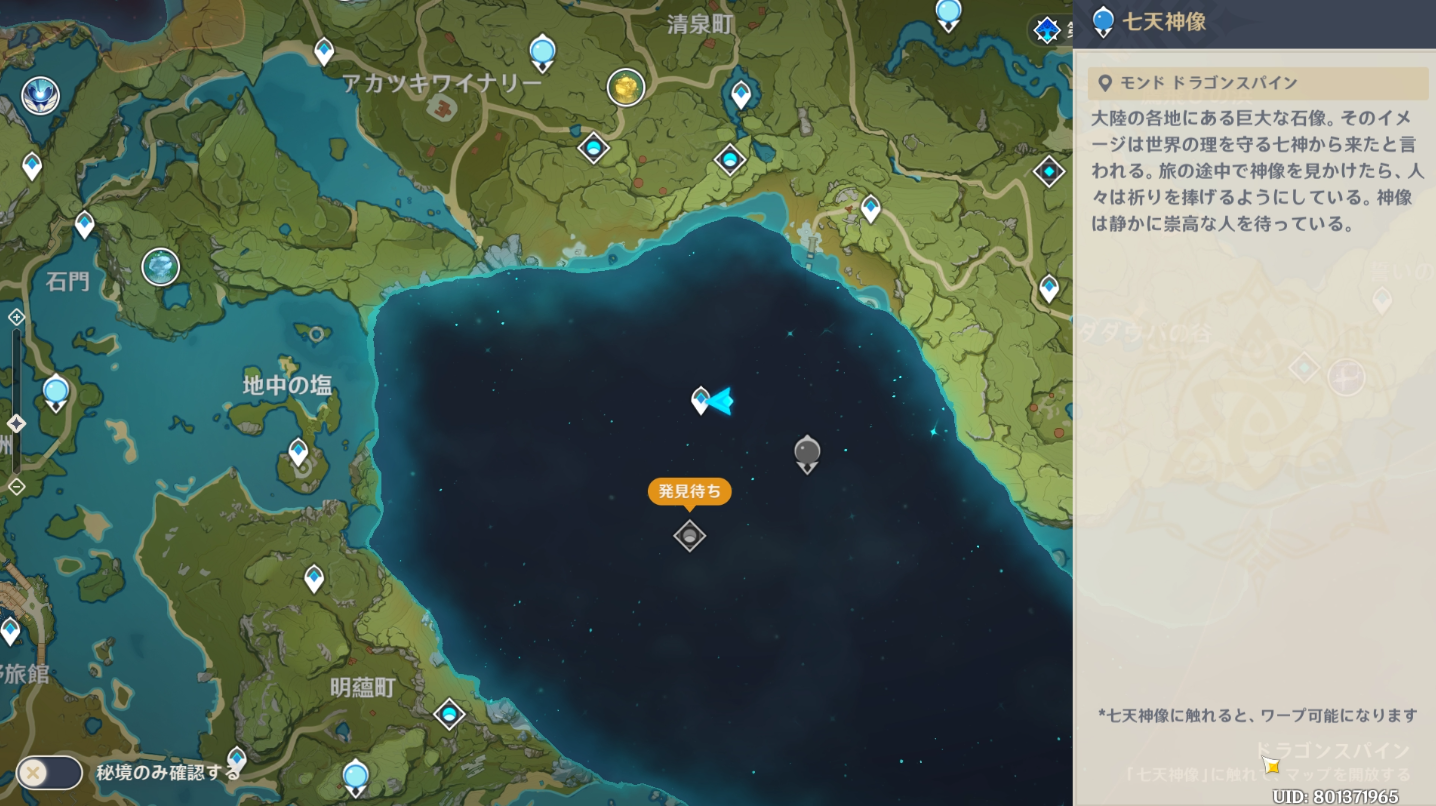The width and height of the screenshot is (1436, 806).
Task: Click the 地中の塩 map label
Action: click(x=287, y=385)
